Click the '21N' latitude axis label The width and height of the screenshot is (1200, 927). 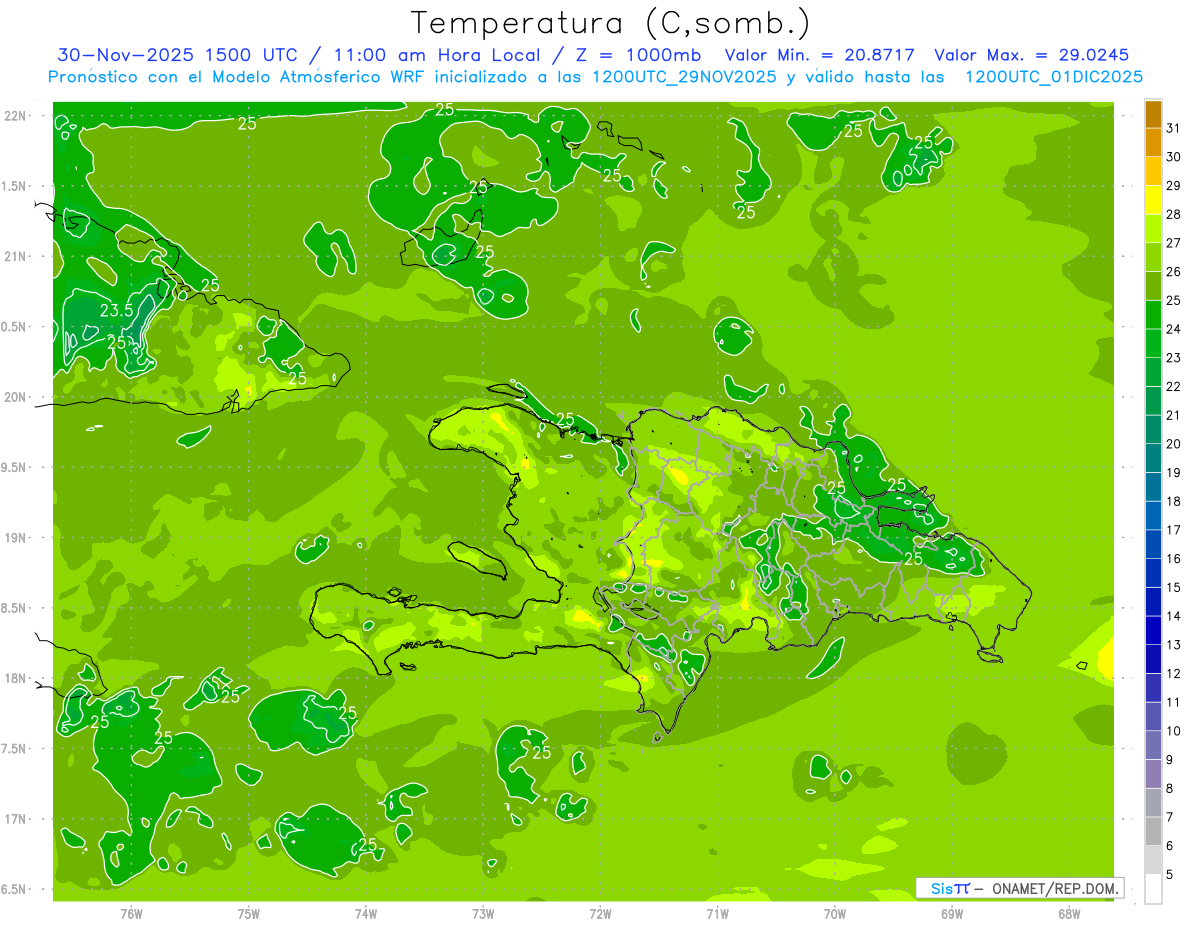pyautogui.click(x=15, y=256)
